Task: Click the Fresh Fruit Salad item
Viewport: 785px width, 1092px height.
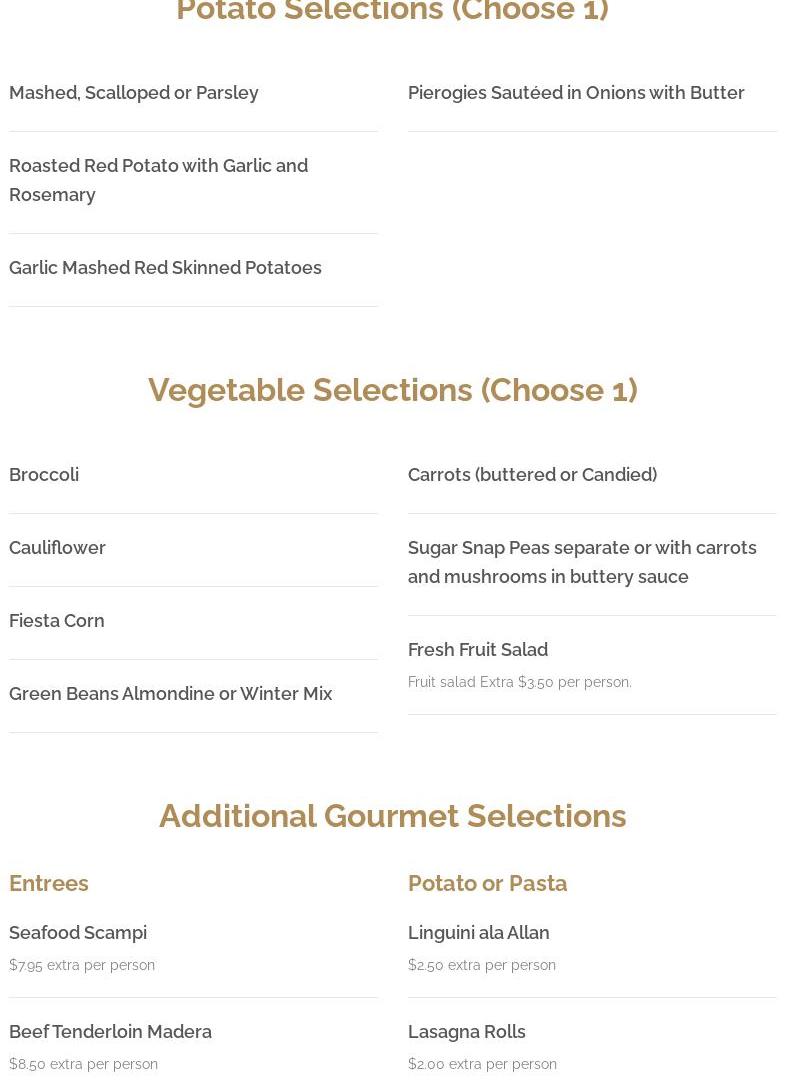Action: click(478, 650)
